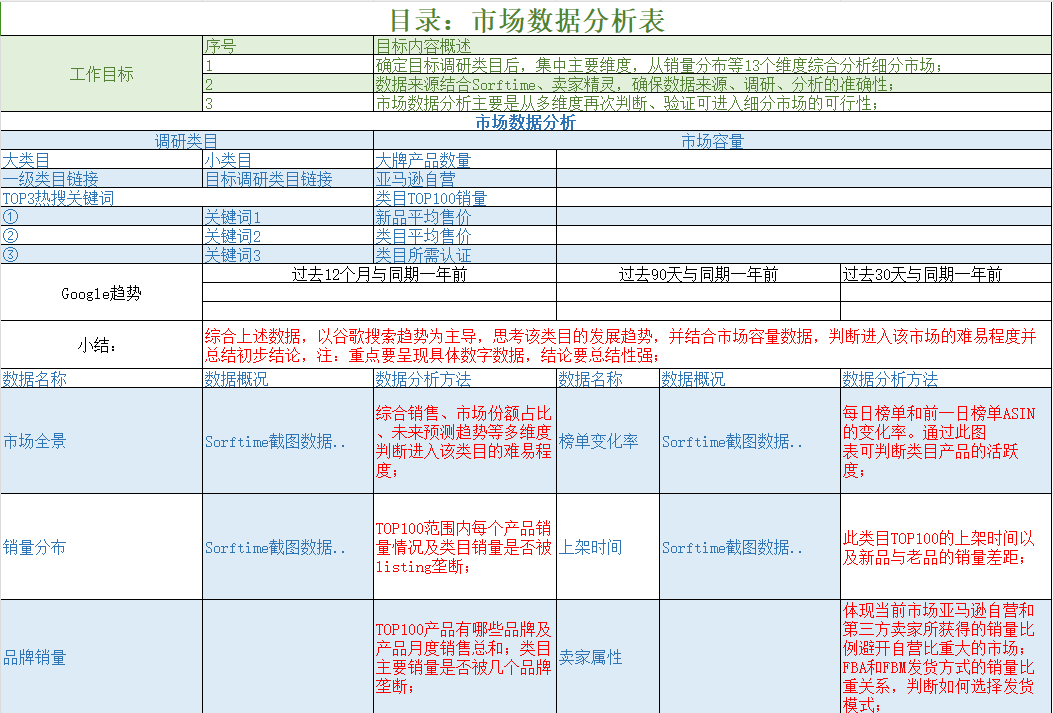This screenshot has height=713, width=1053.
Task: Select the '亚马逊自营' cell
Action: tap(465, 179)
